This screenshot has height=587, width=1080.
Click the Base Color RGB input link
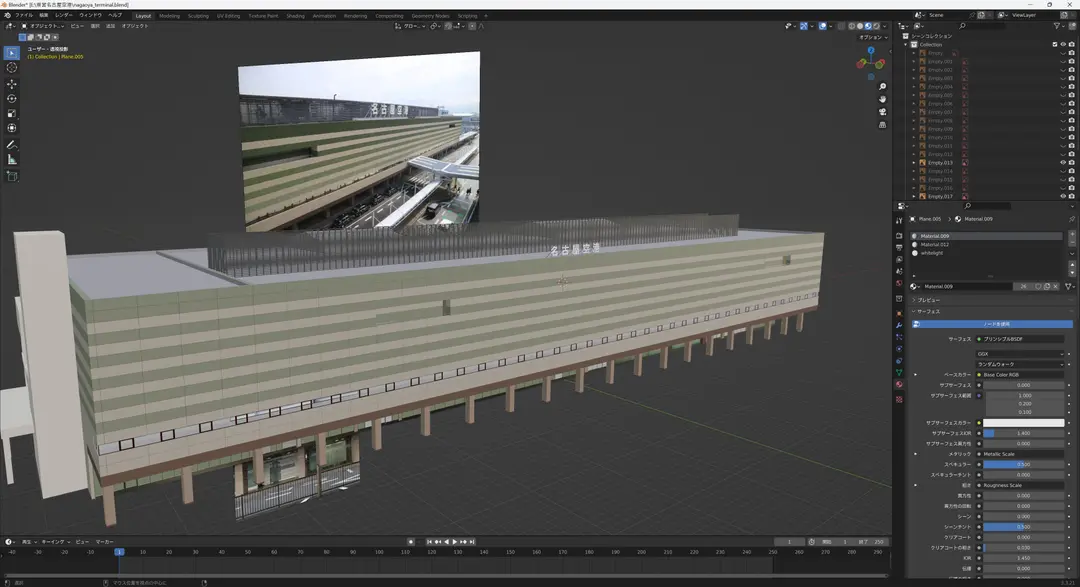tap(1020, 375)
